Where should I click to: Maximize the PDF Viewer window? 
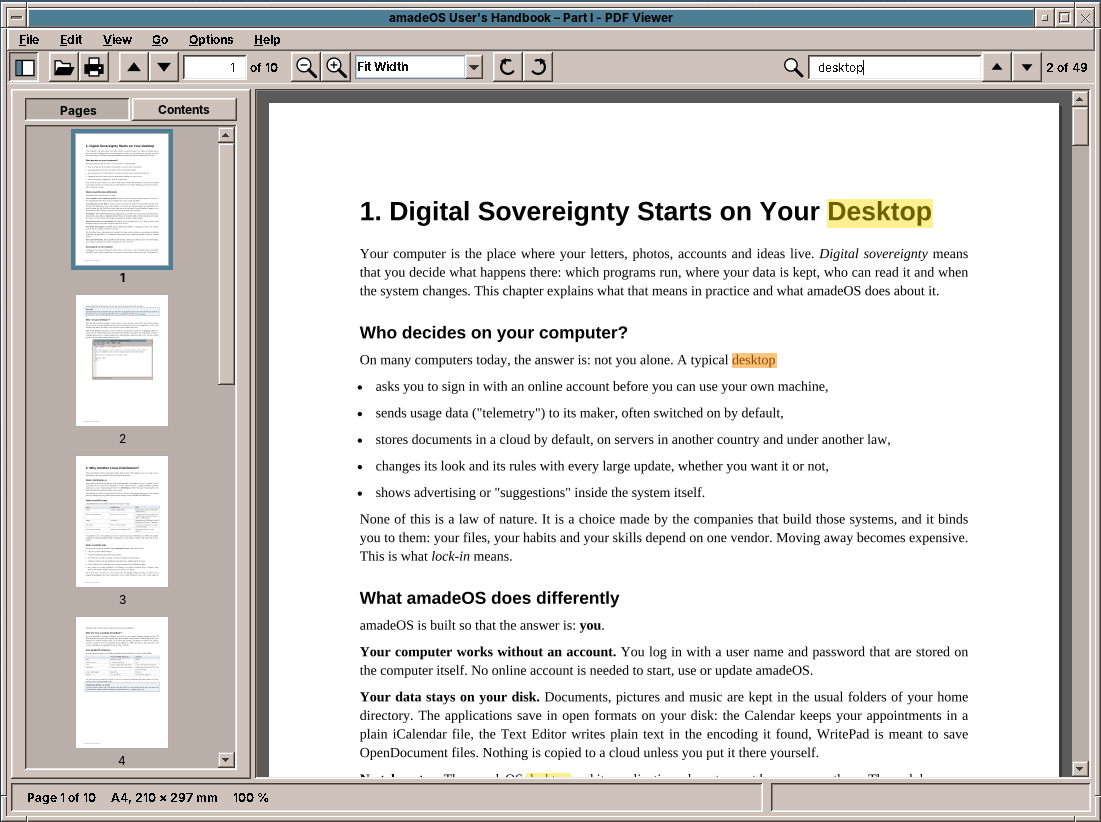[x=1064, y=18]
